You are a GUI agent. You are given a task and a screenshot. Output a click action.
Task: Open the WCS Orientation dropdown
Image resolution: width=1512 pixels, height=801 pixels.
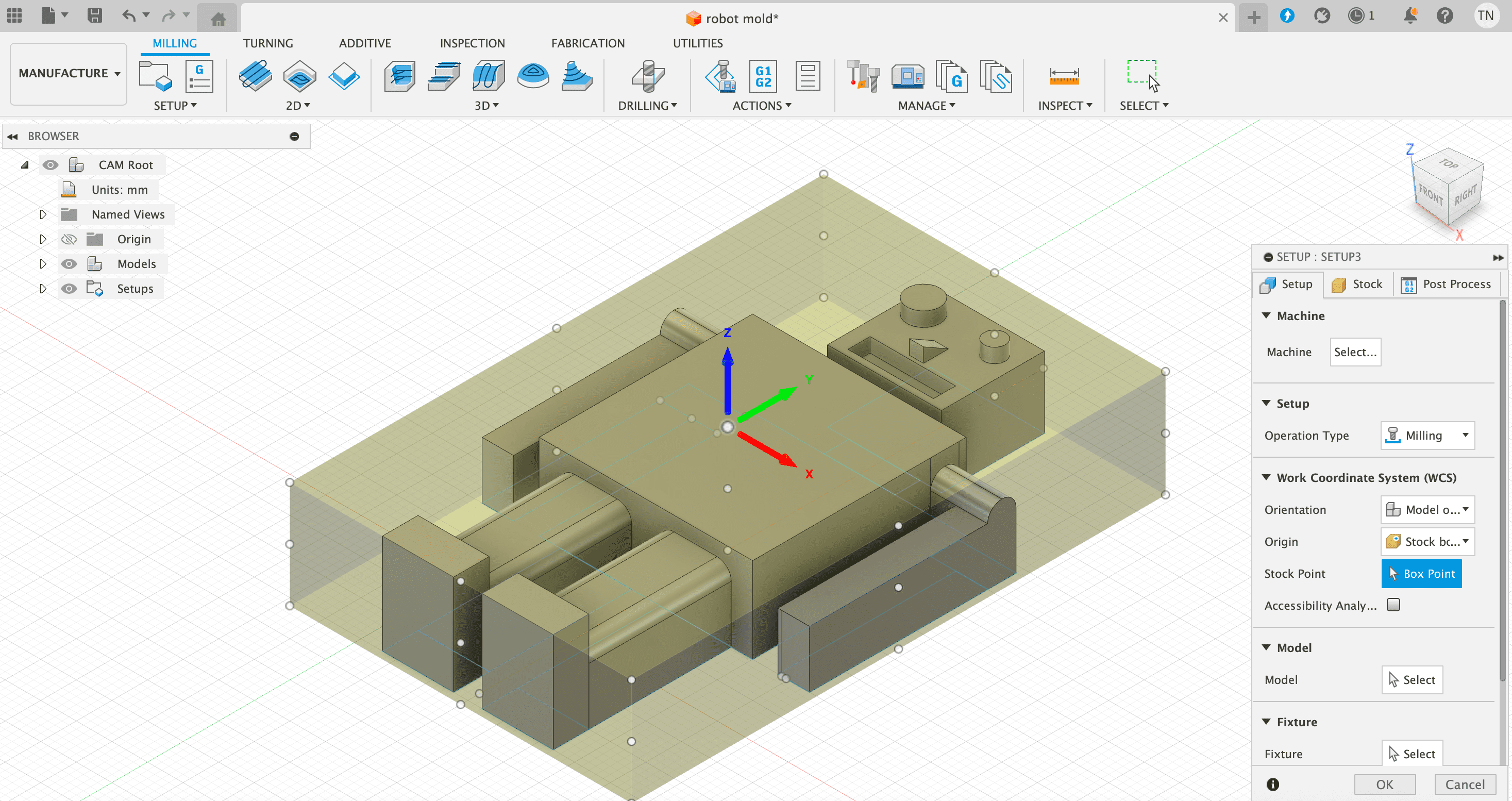point(1427,510)
